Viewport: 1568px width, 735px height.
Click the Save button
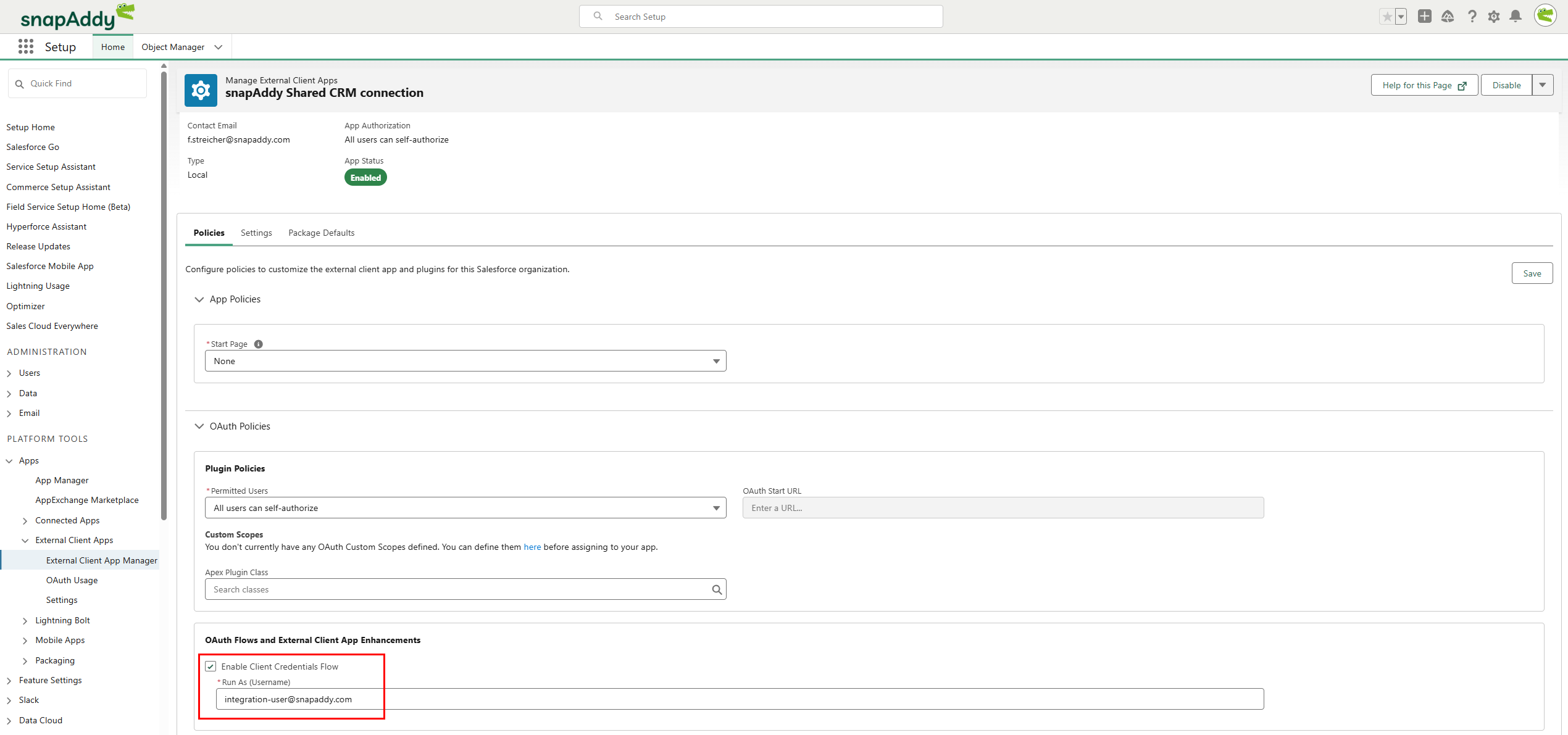pos(1532,273)
